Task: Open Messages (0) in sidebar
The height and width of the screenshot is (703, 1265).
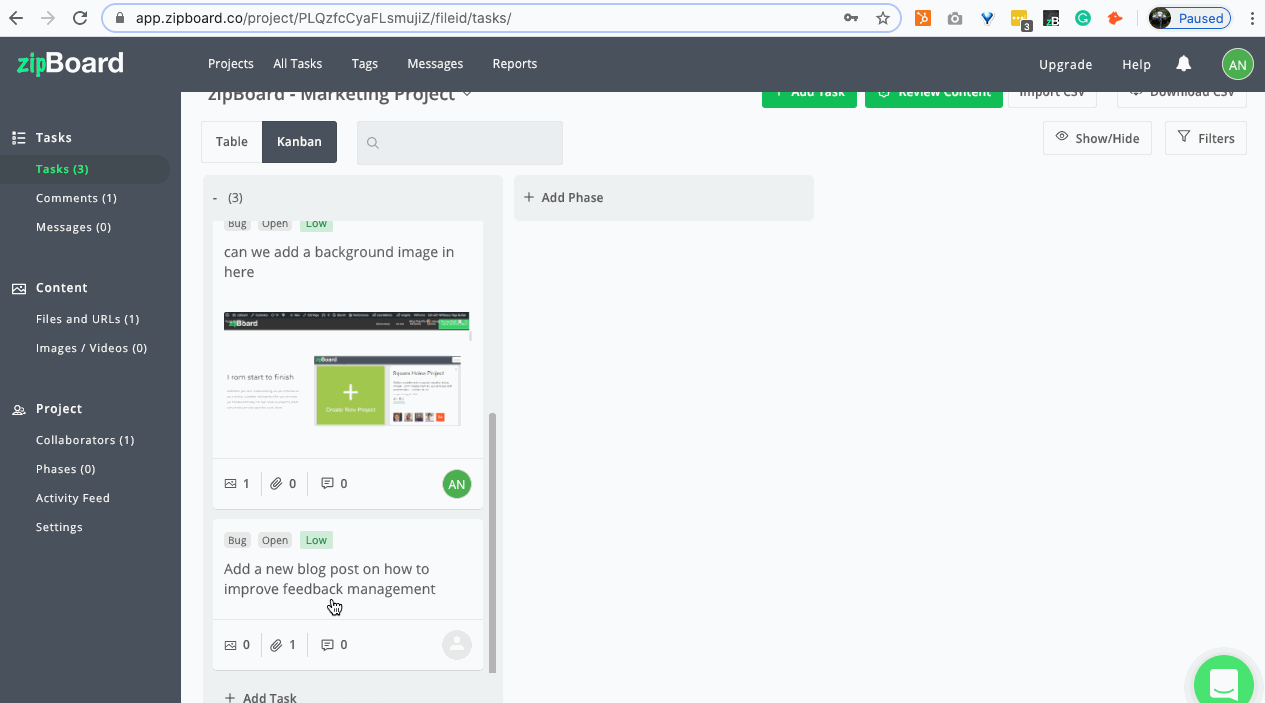Action: coord(73,227)
